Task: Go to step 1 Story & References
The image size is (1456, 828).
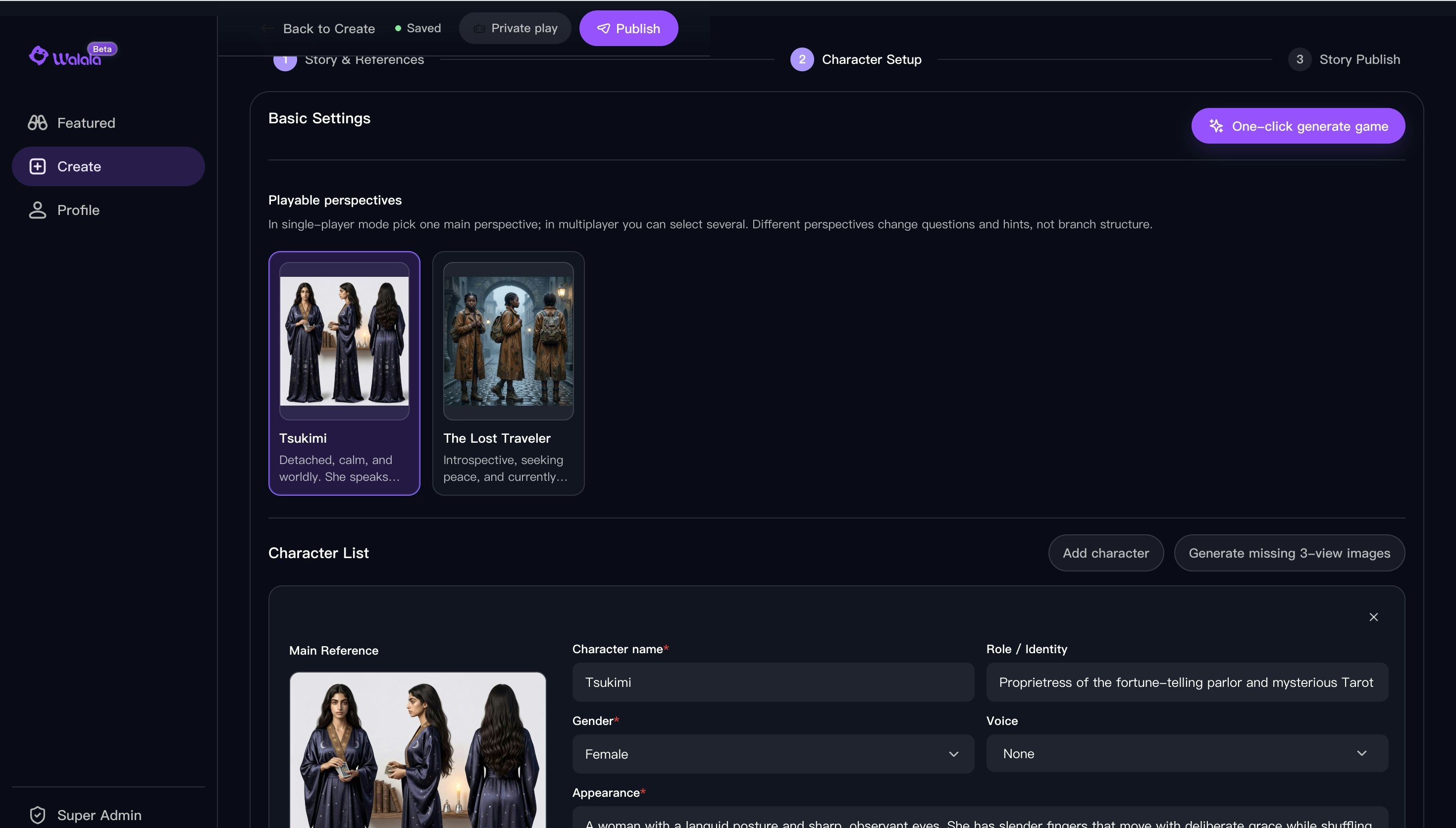Action: [349, 60]
